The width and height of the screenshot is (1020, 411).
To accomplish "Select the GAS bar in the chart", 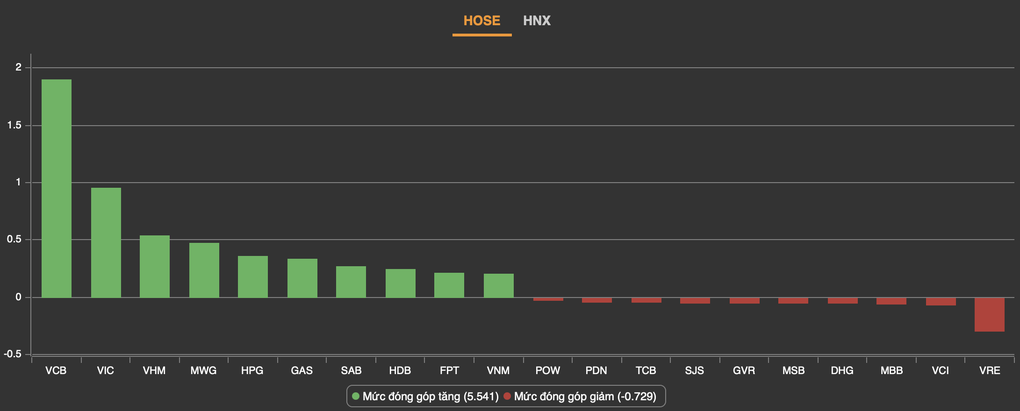I will [x=302, y=278].
